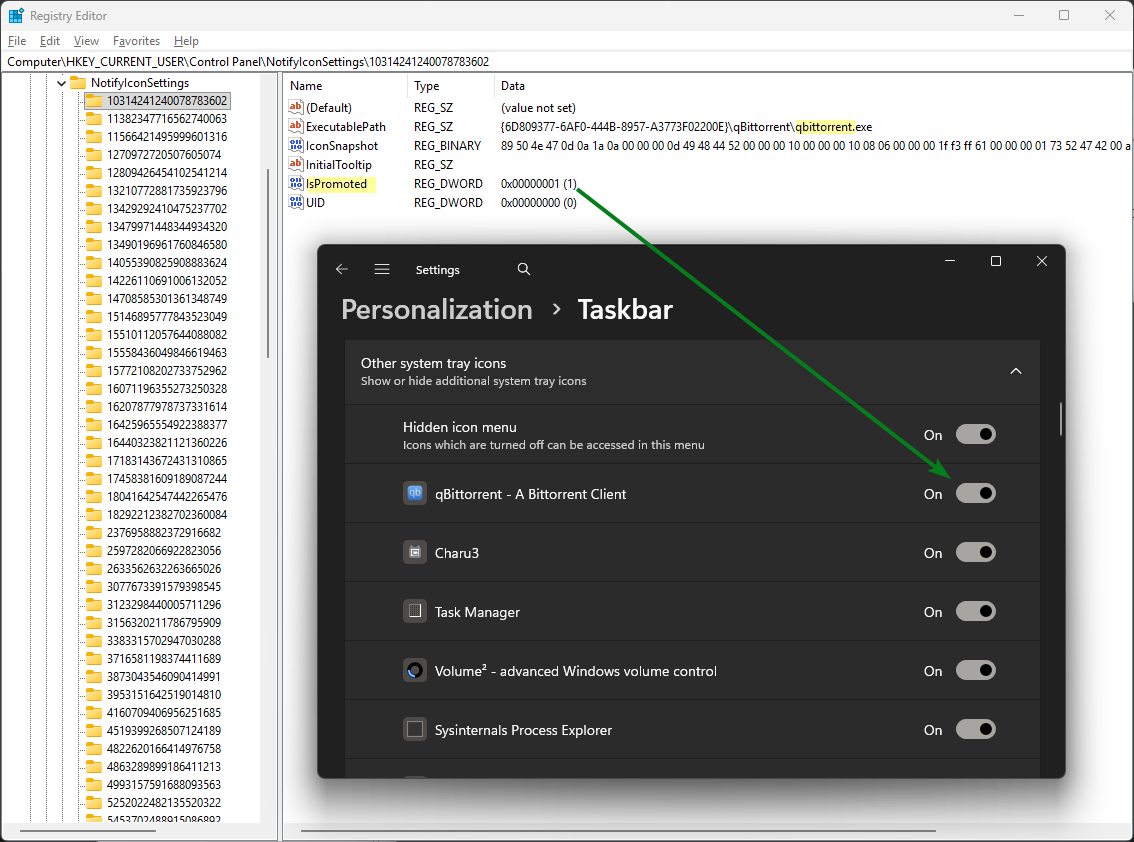Viewport: 1134px width, 842px height.
Task: Select the UID value name
Action: [315, 203]
